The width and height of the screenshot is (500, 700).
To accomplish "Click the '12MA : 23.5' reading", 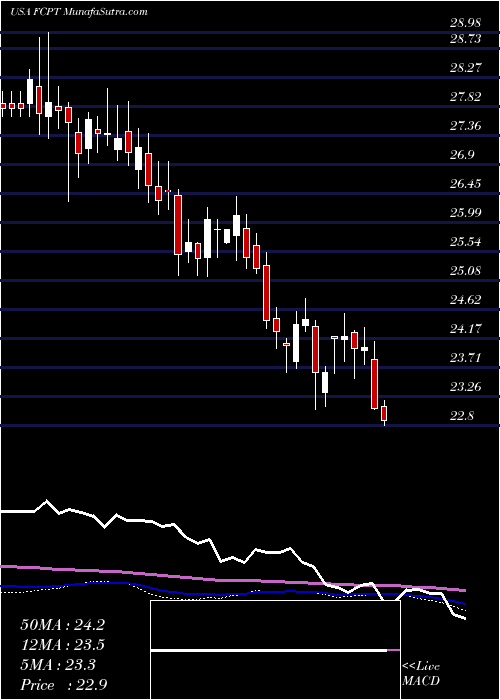I will point(62,645).
